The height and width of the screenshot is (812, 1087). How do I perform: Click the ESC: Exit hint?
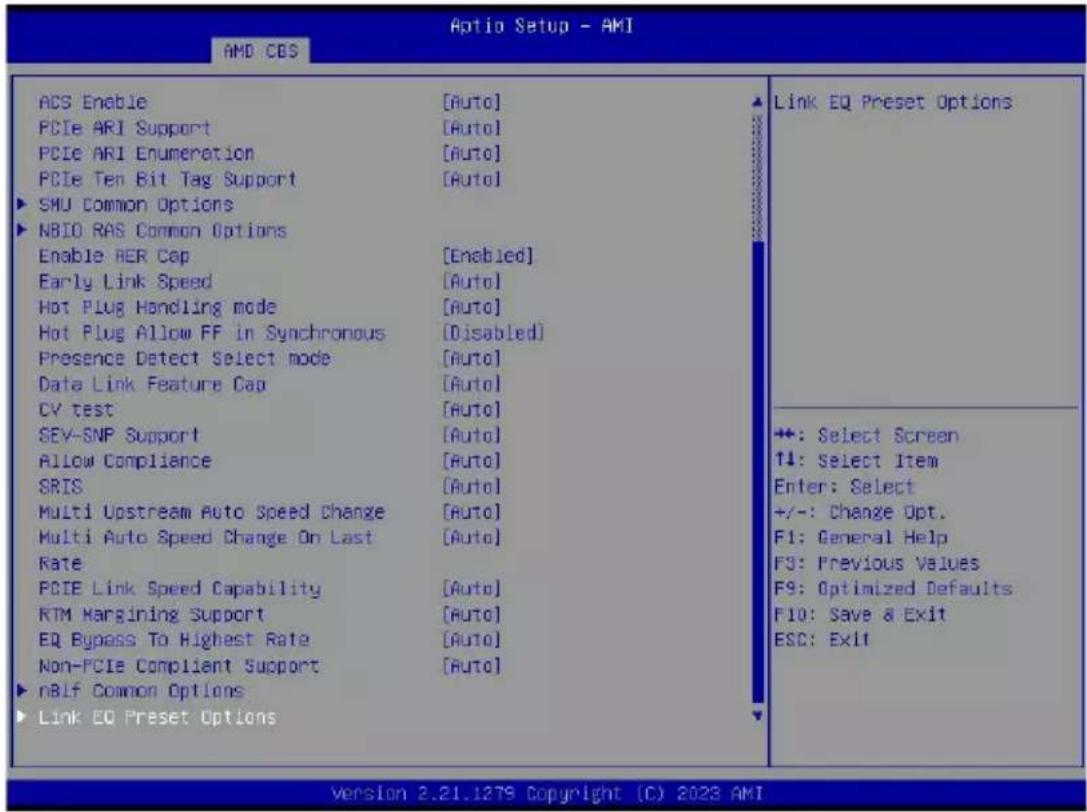tap(821, 639)
